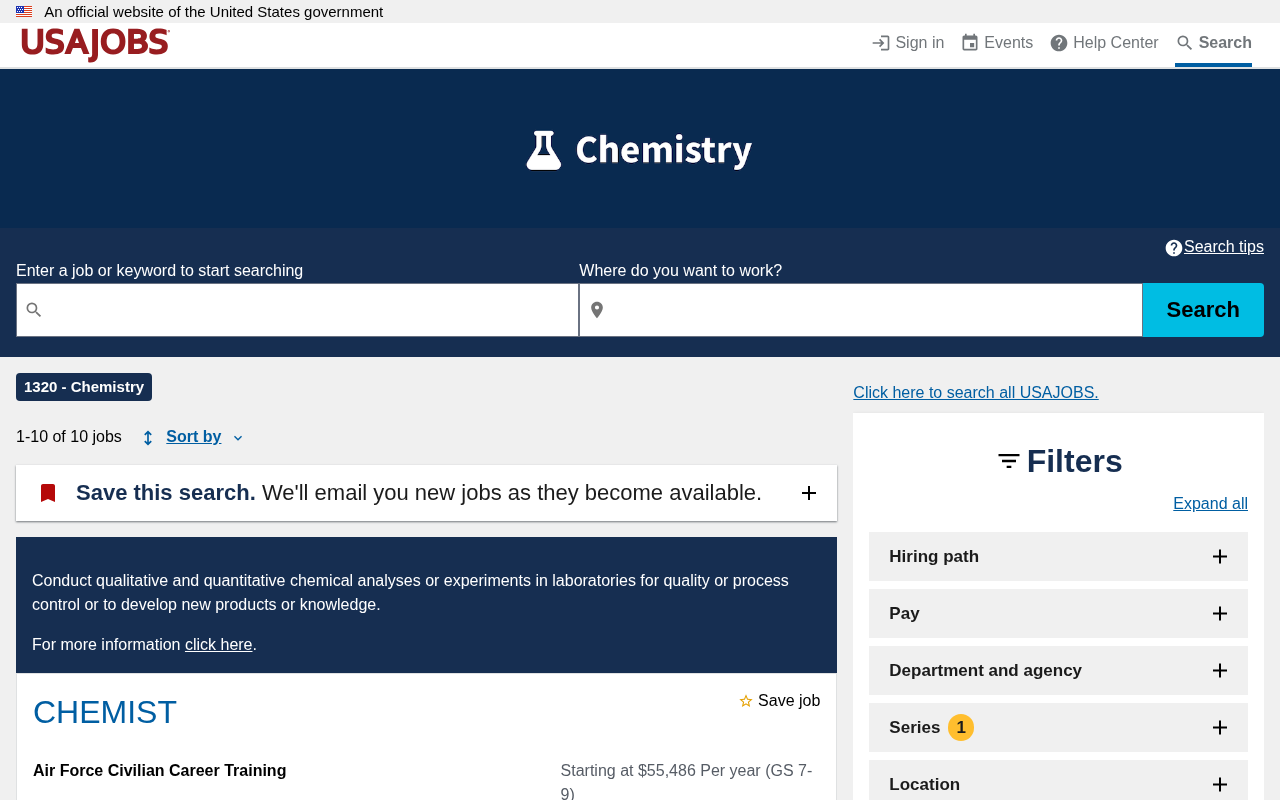Click the USAJOBS logo
The height and width of the screenshot is (800, 1280).
coord(95,44)
